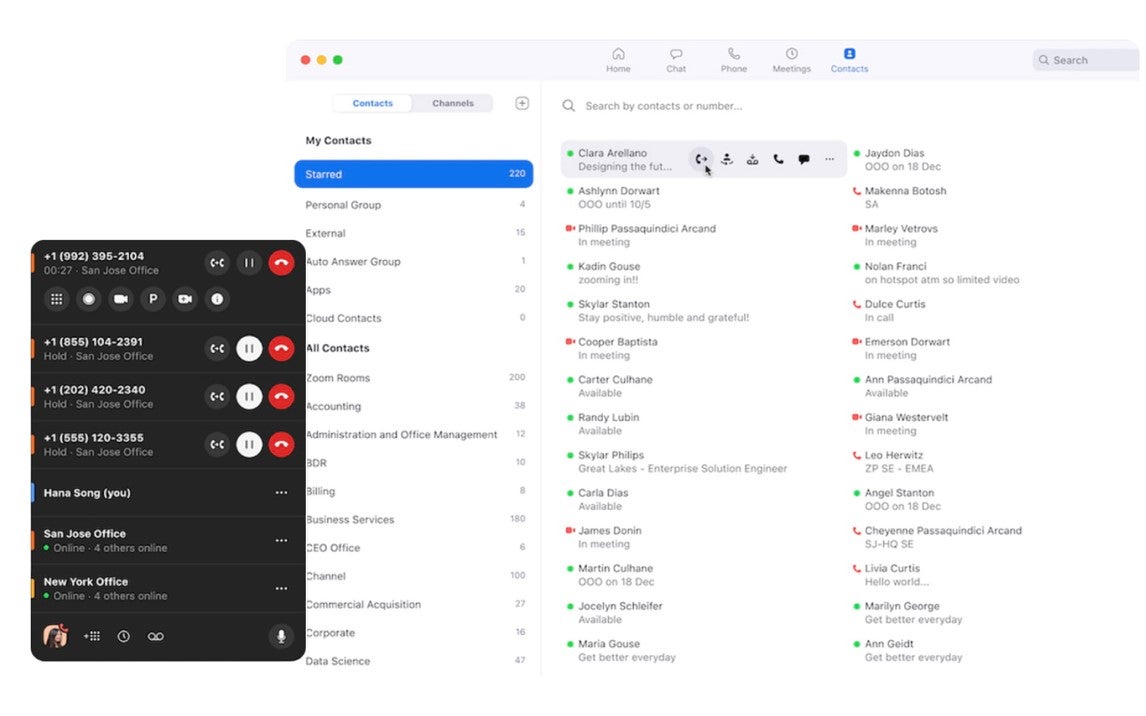
Task: Switch to the Channels segment
Action: click(x=452, y=103)
